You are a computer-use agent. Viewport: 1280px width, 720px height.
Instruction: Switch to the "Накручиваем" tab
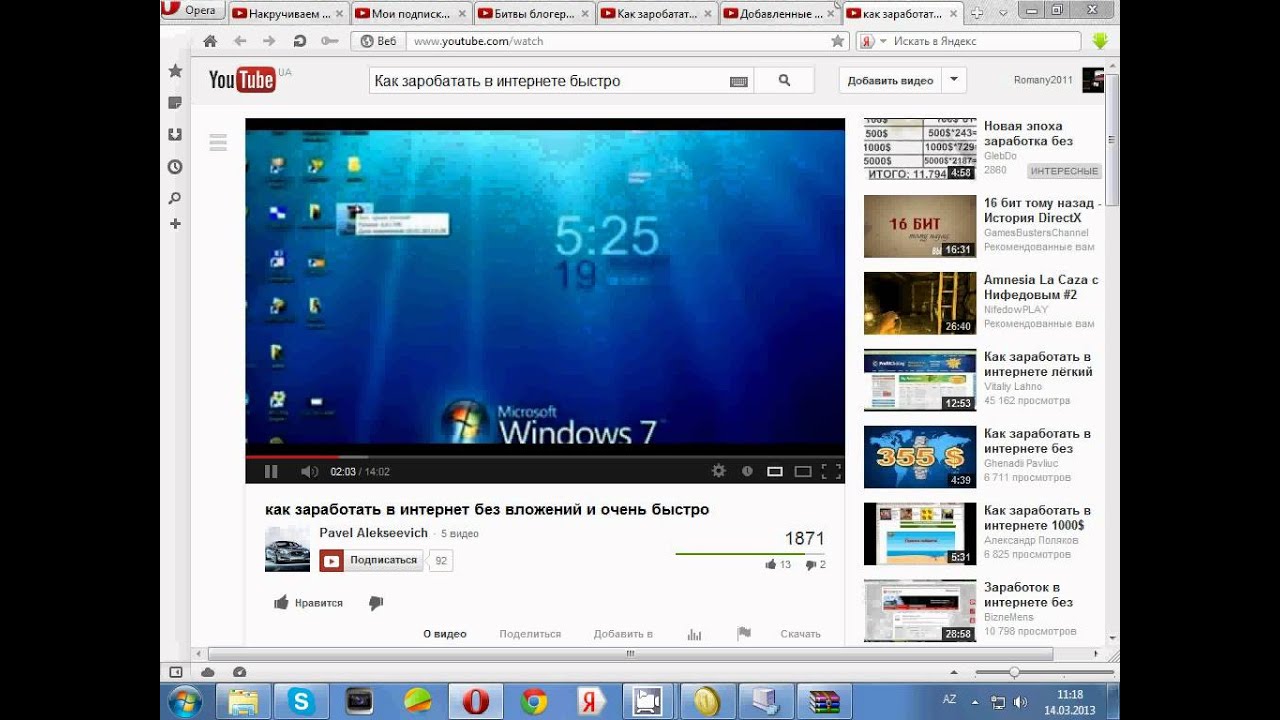pyautogui.click(x=288, y=14)
